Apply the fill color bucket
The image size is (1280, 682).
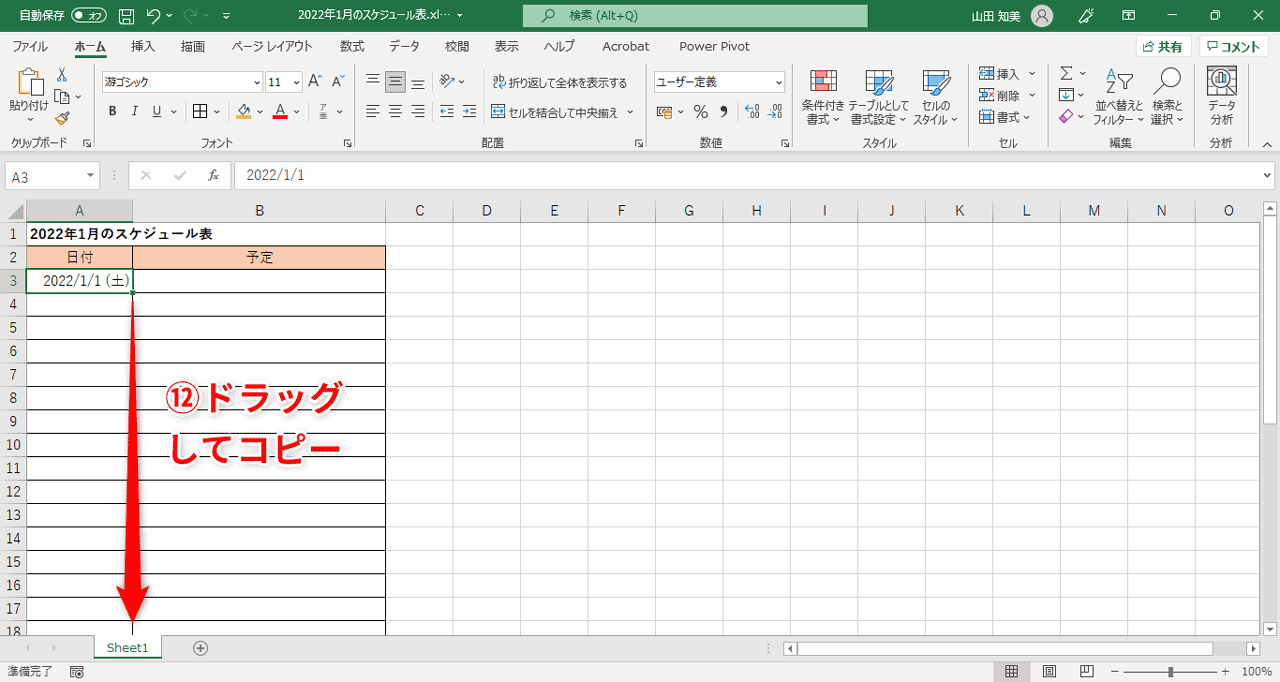click(x=244, y=111)
